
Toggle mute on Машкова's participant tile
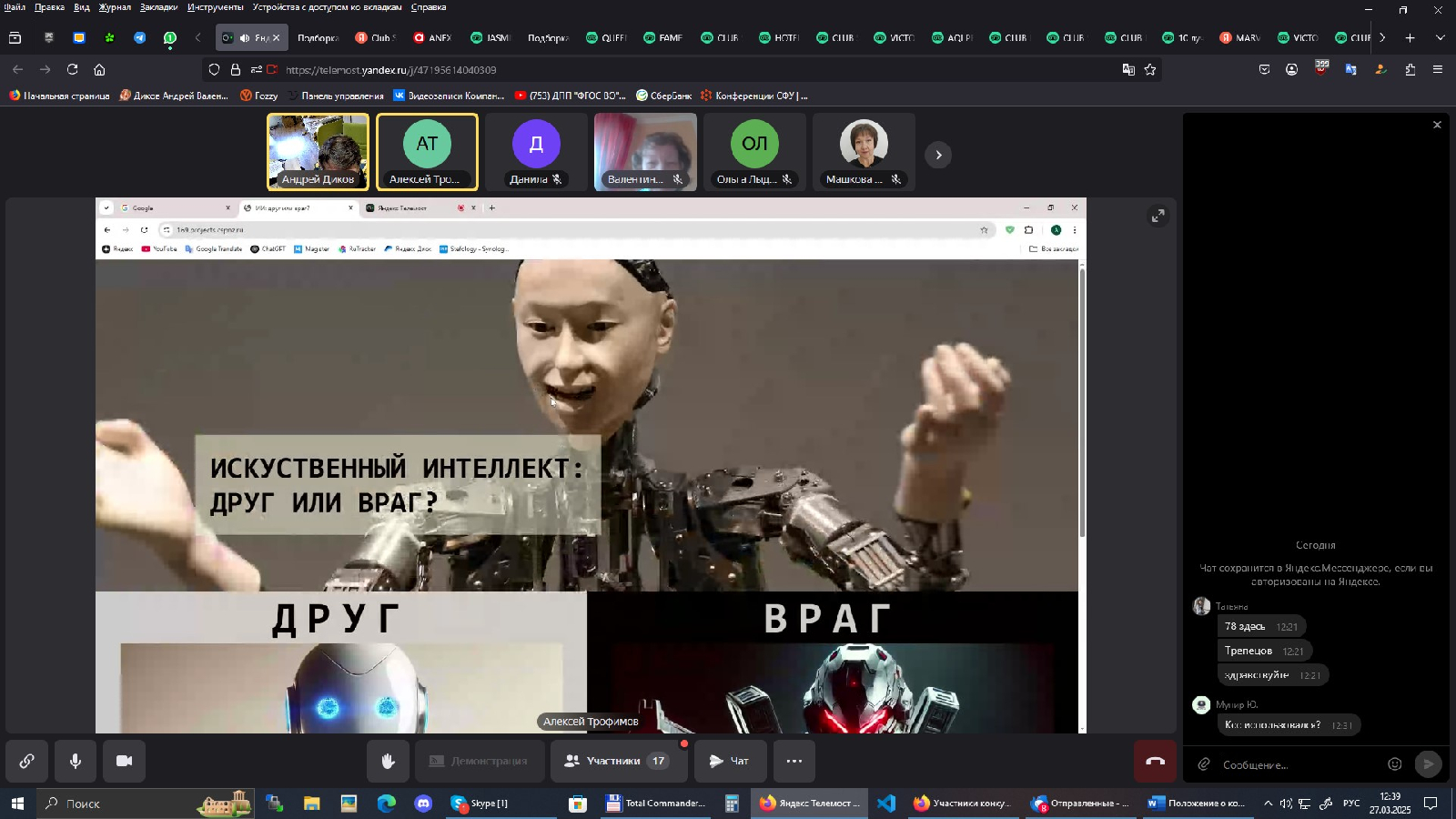[x=895, y=179]
